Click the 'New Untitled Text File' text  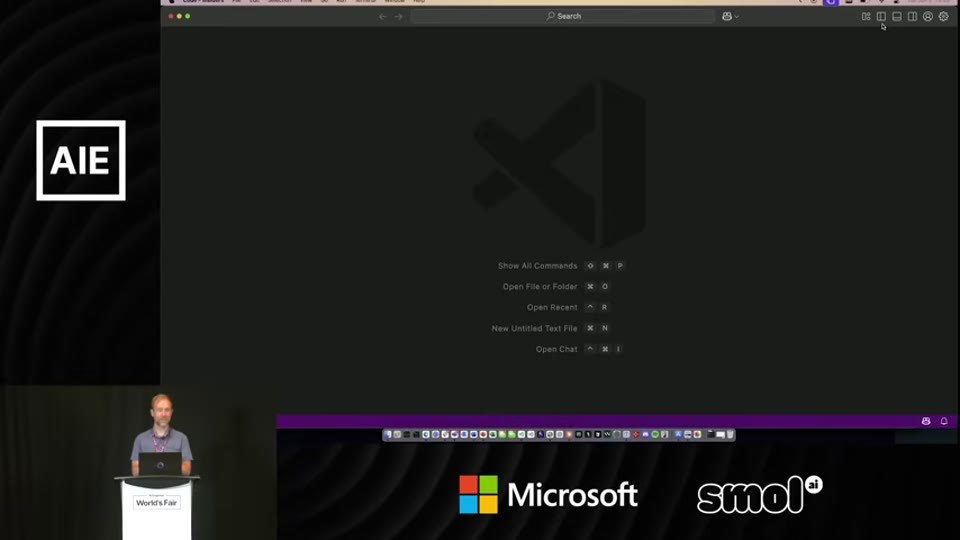point(534,328)
